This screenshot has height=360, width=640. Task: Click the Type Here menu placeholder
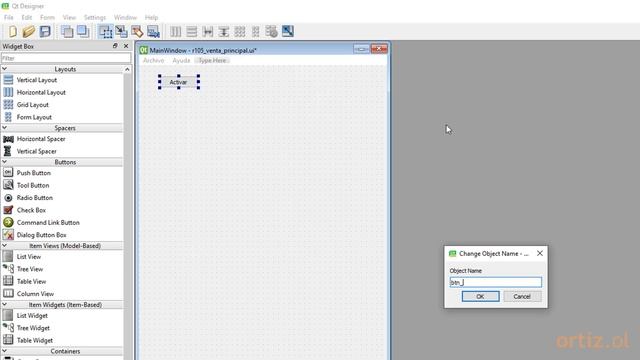pos(212,60)
